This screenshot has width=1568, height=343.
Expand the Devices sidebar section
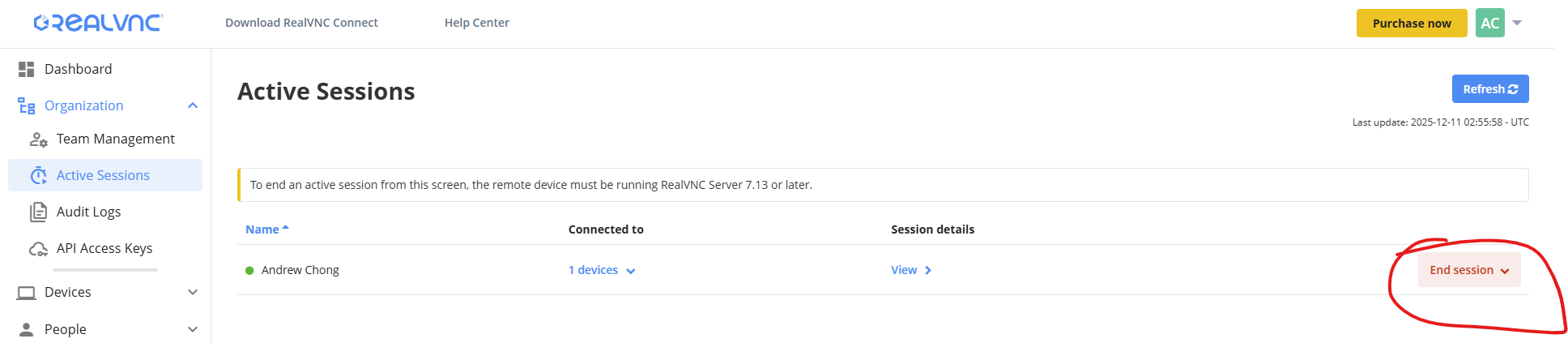coord(193,293)
